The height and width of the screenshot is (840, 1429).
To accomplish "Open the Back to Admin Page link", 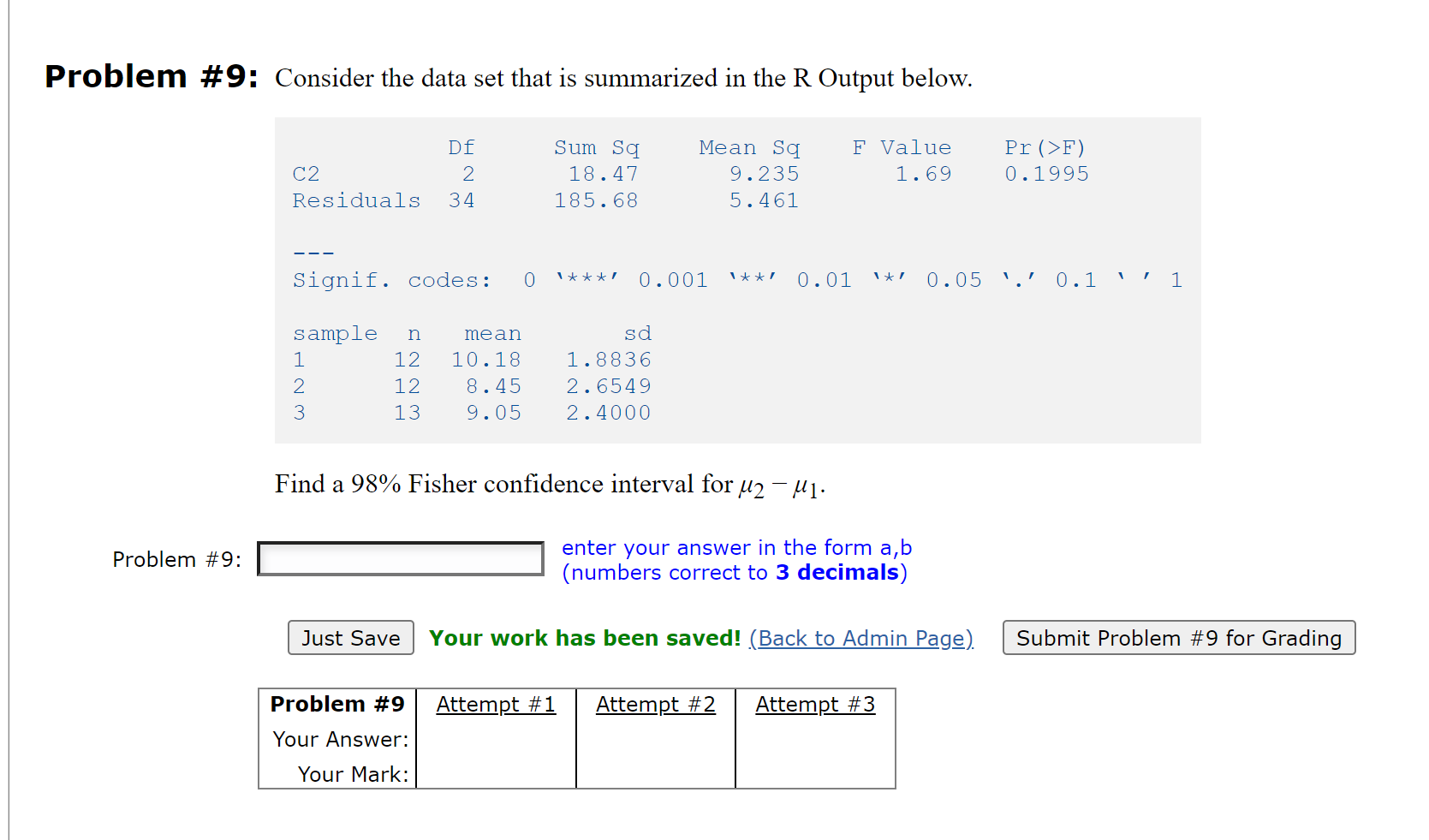I will tap(860, 638).
